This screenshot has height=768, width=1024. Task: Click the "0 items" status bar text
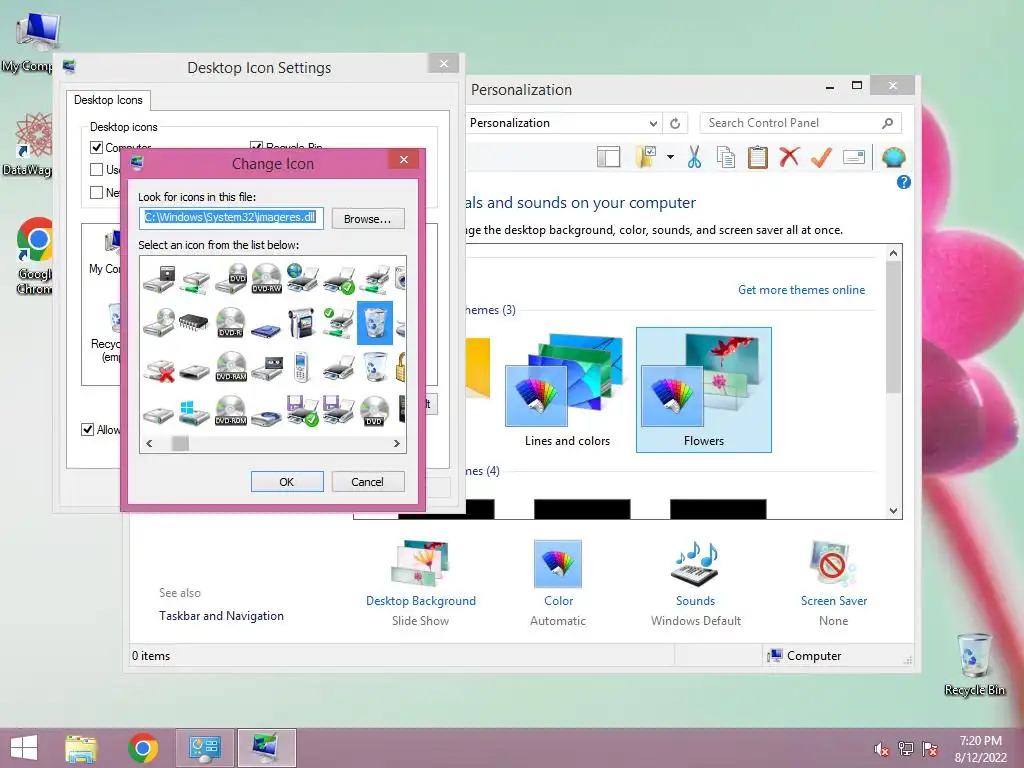click(x=151, y=656)
